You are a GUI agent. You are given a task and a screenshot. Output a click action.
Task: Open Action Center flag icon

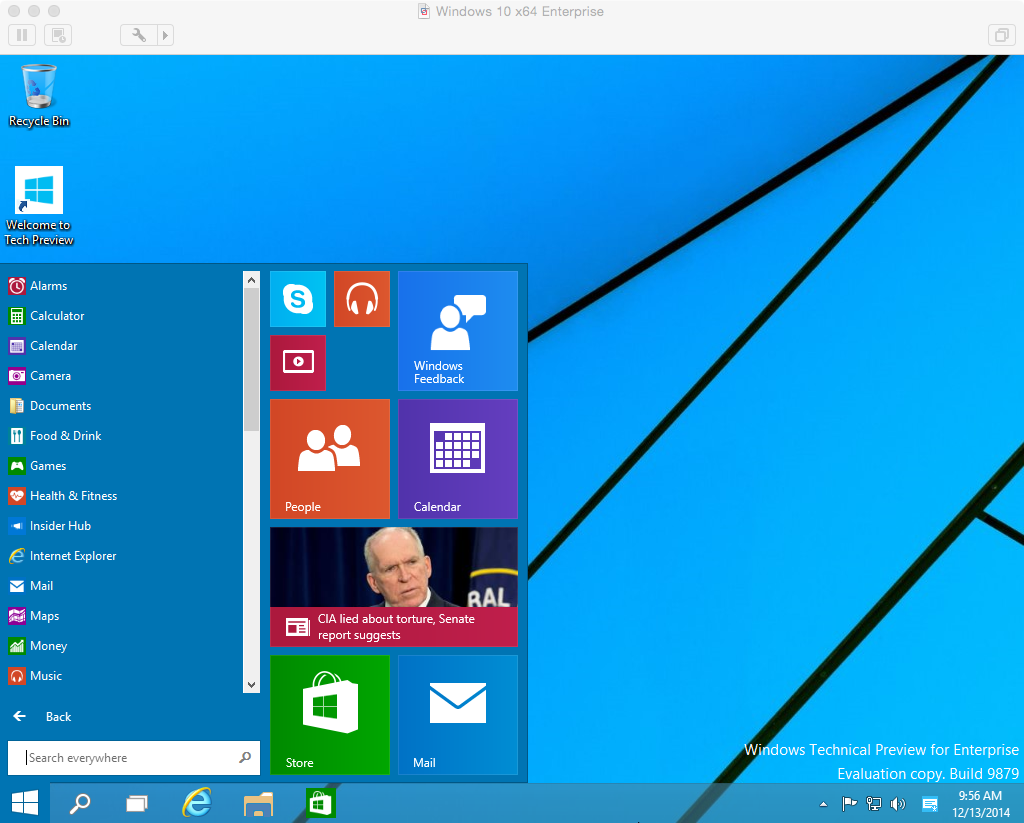click(849, 804)
